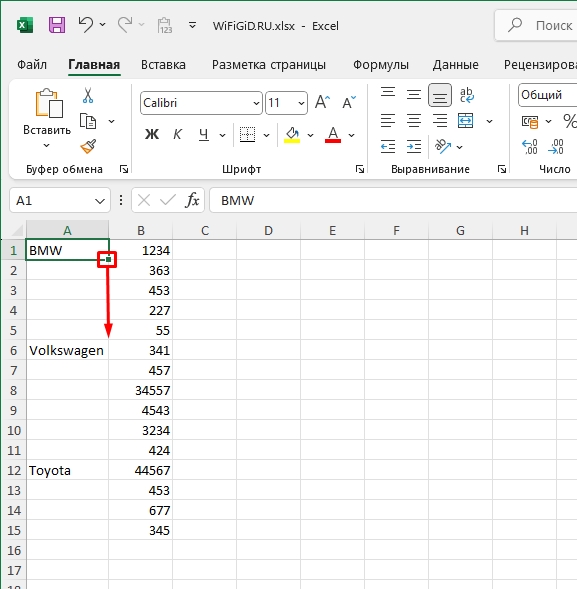This screenshot has width=577, height=589.
Task: Open the Name Box dropdown arrow
Action: 100,201
